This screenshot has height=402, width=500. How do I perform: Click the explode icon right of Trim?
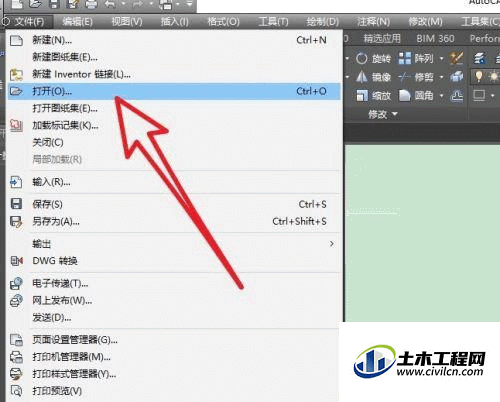pyautogui.click(x=456, y=77)
